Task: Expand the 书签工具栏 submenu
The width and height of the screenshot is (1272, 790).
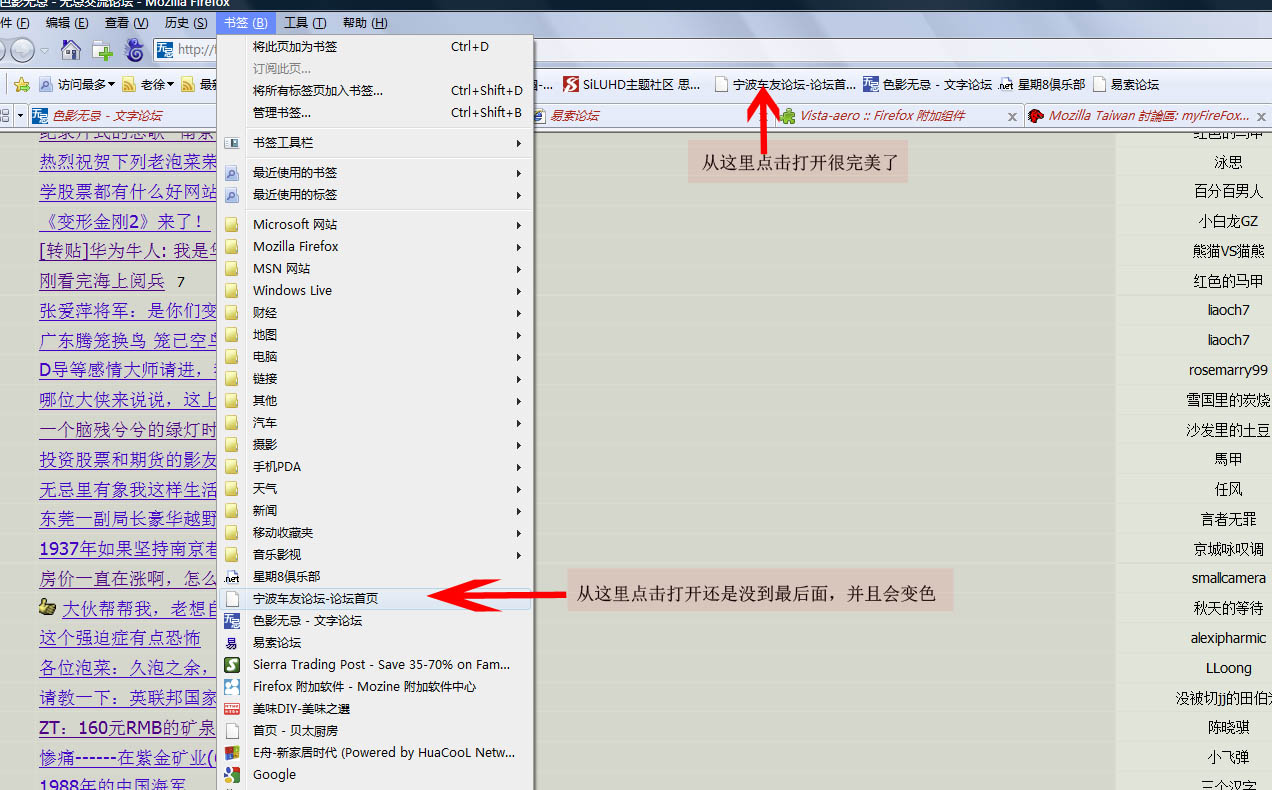Action: pyautogui.click(x=375, y=143)
